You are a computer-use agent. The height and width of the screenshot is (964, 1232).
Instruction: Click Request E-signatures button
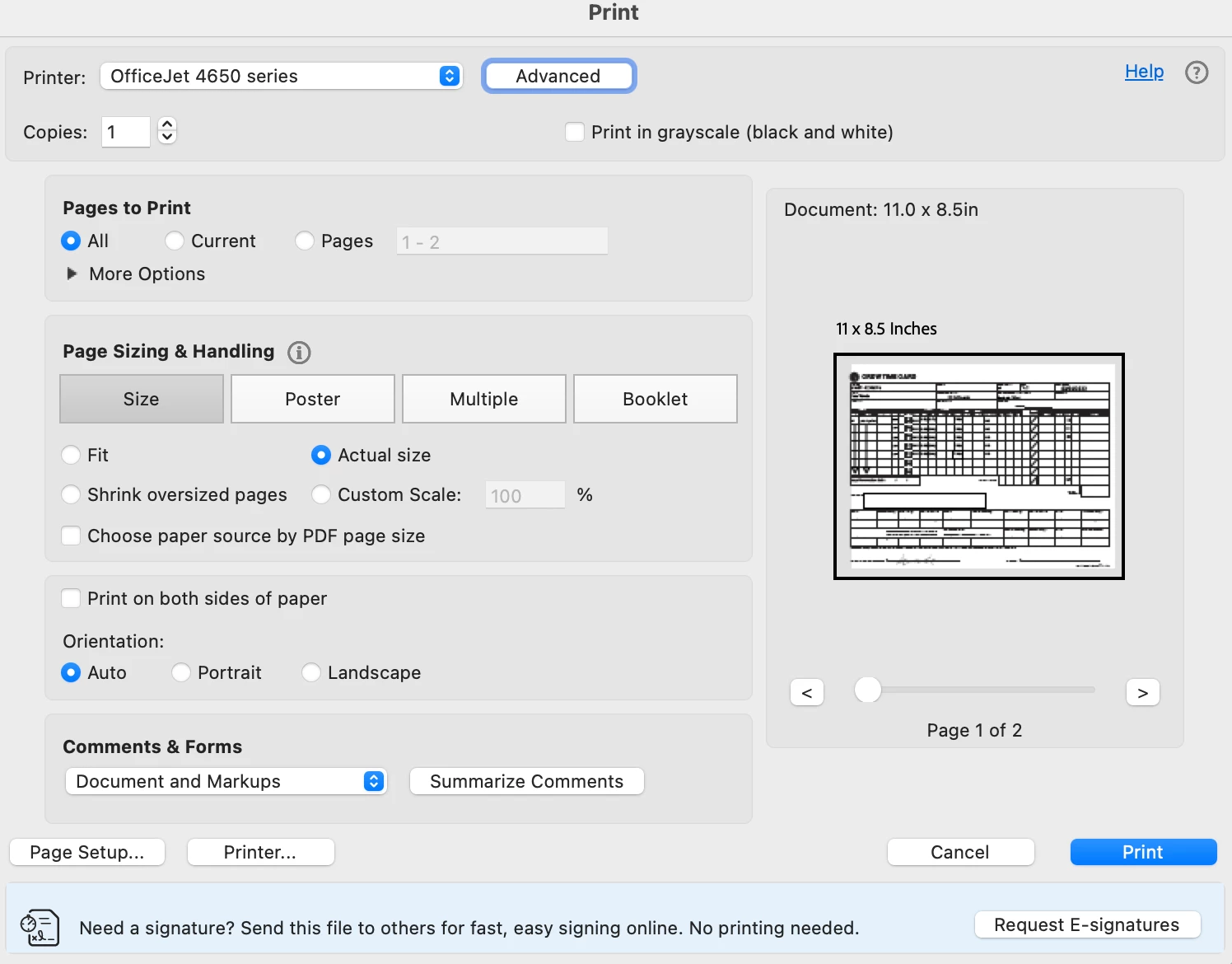[1087, 924]
